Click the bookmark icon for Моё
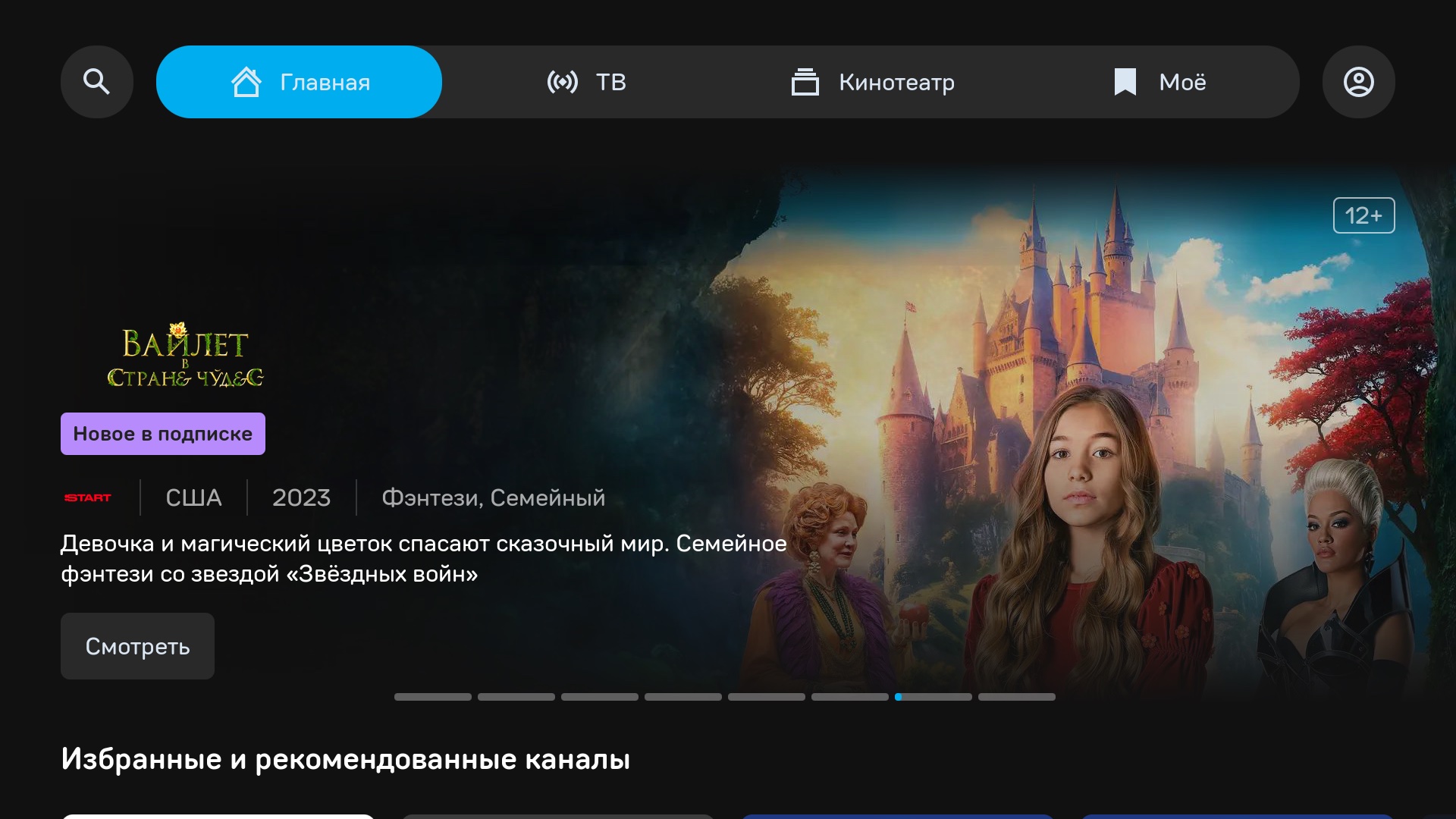The height and width of the screenshot is (819, 1456). click(x=1125, y=82)
